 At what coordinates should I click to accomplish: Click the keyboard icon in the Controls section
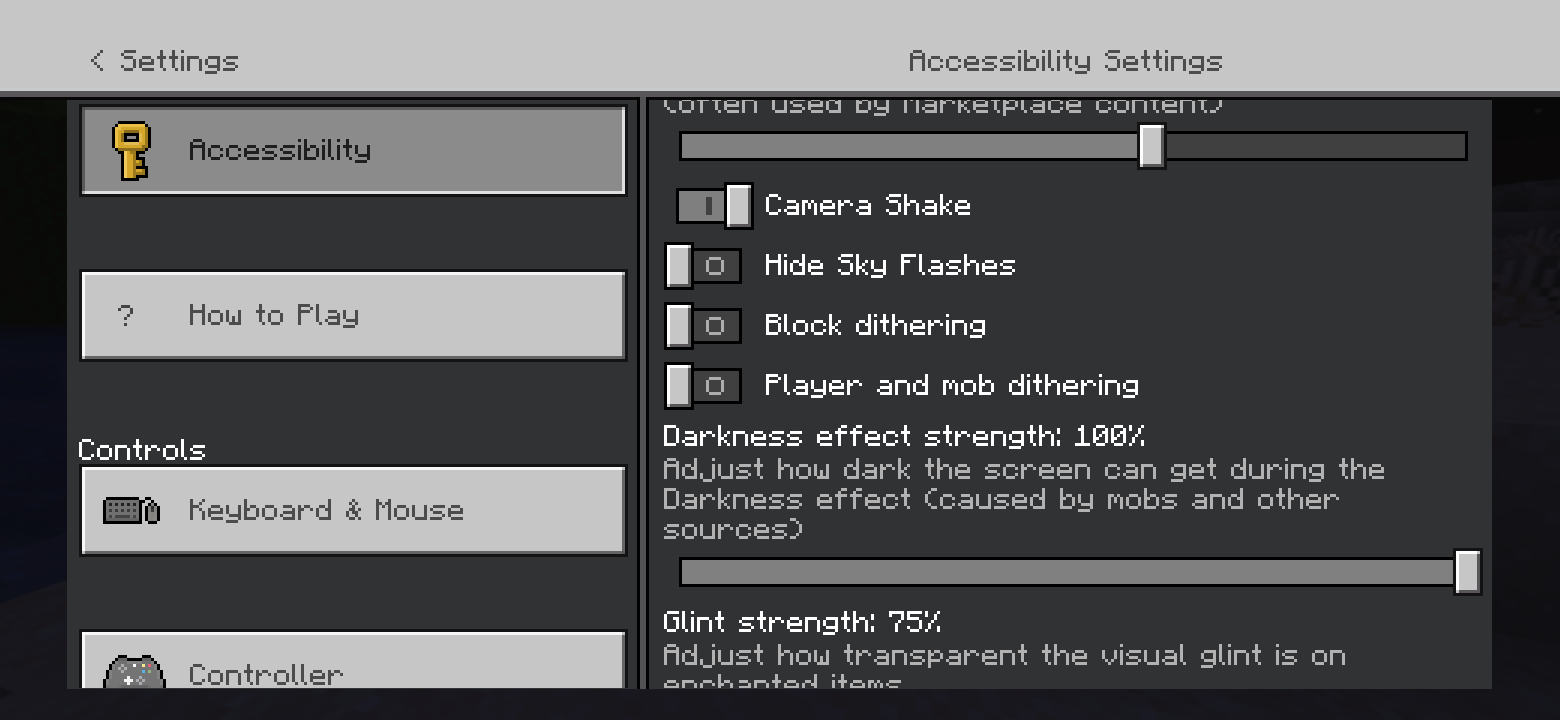coord(131,511)
